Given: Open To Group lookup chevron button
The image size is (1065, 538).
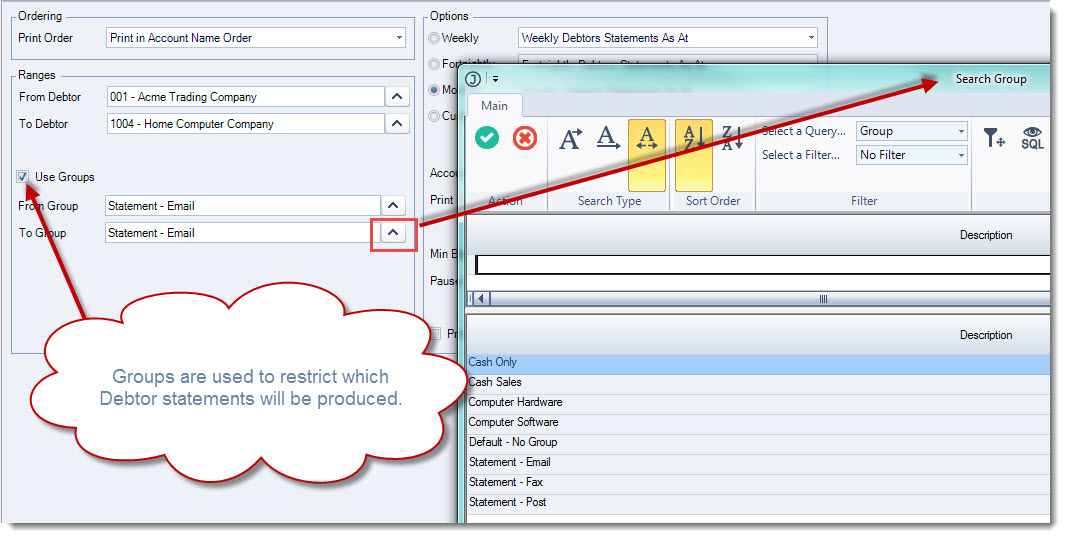Looking at the screenshot, I should [x=393, y=232].
